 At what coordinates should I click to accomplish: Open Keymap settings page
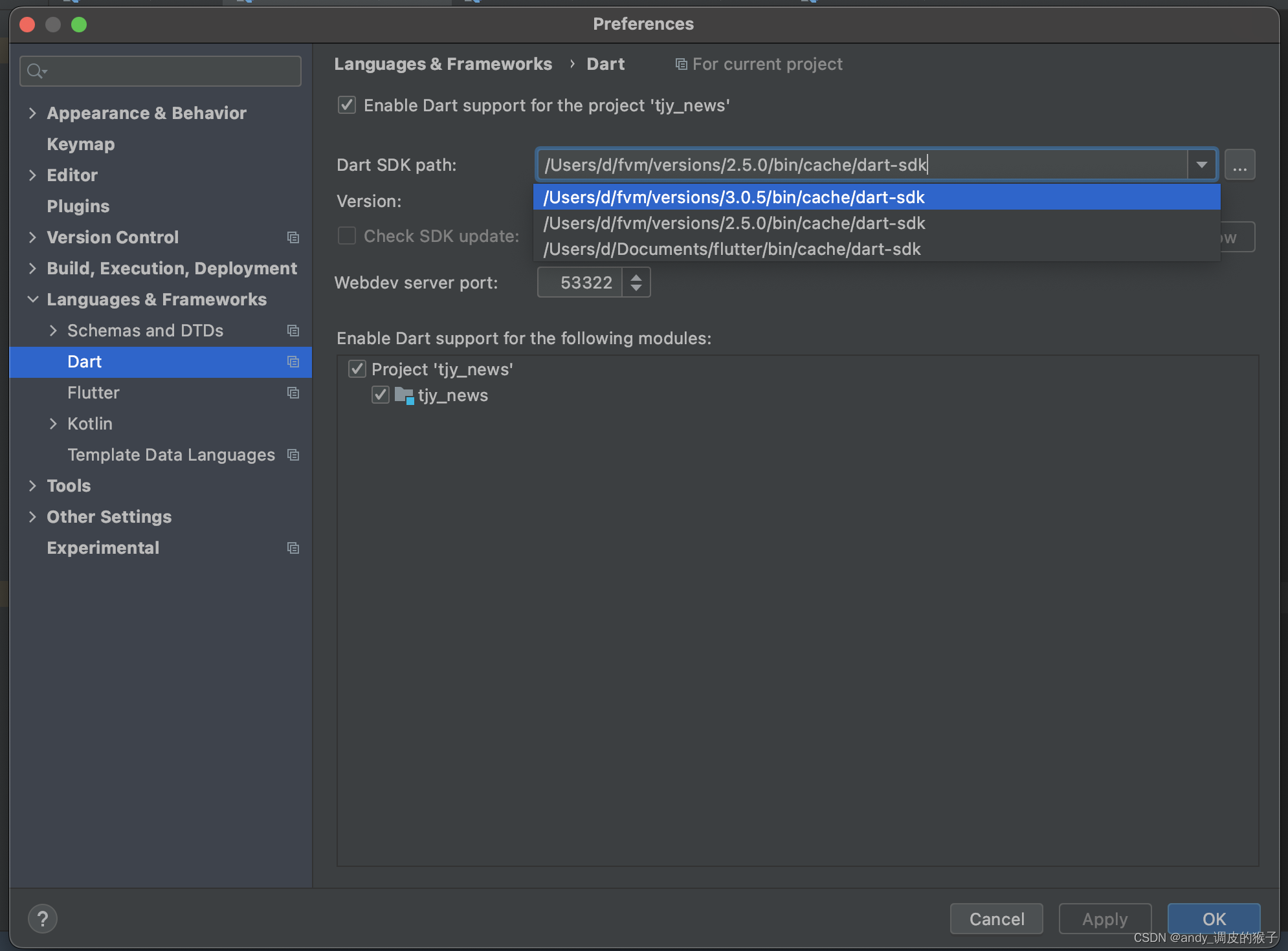pyautogui.click(x=80, y=144)
